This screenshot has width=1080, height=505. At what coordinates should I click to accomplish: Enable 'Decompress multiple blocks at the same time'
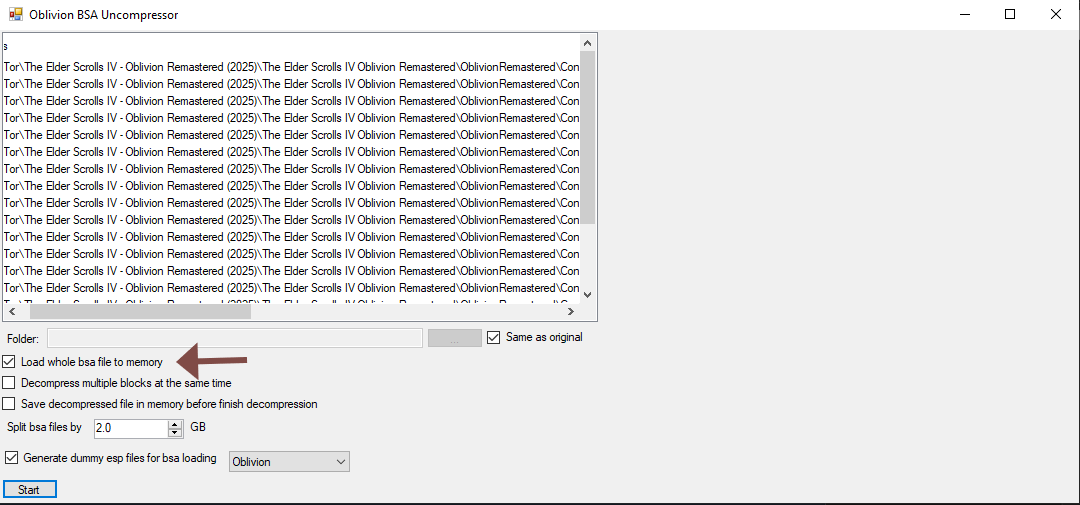[x=9, y=382]
